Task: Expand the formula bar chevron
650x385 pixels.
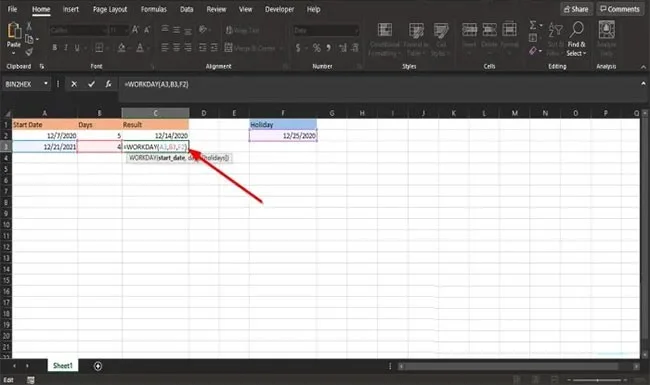Action: (x=643, y=84)
